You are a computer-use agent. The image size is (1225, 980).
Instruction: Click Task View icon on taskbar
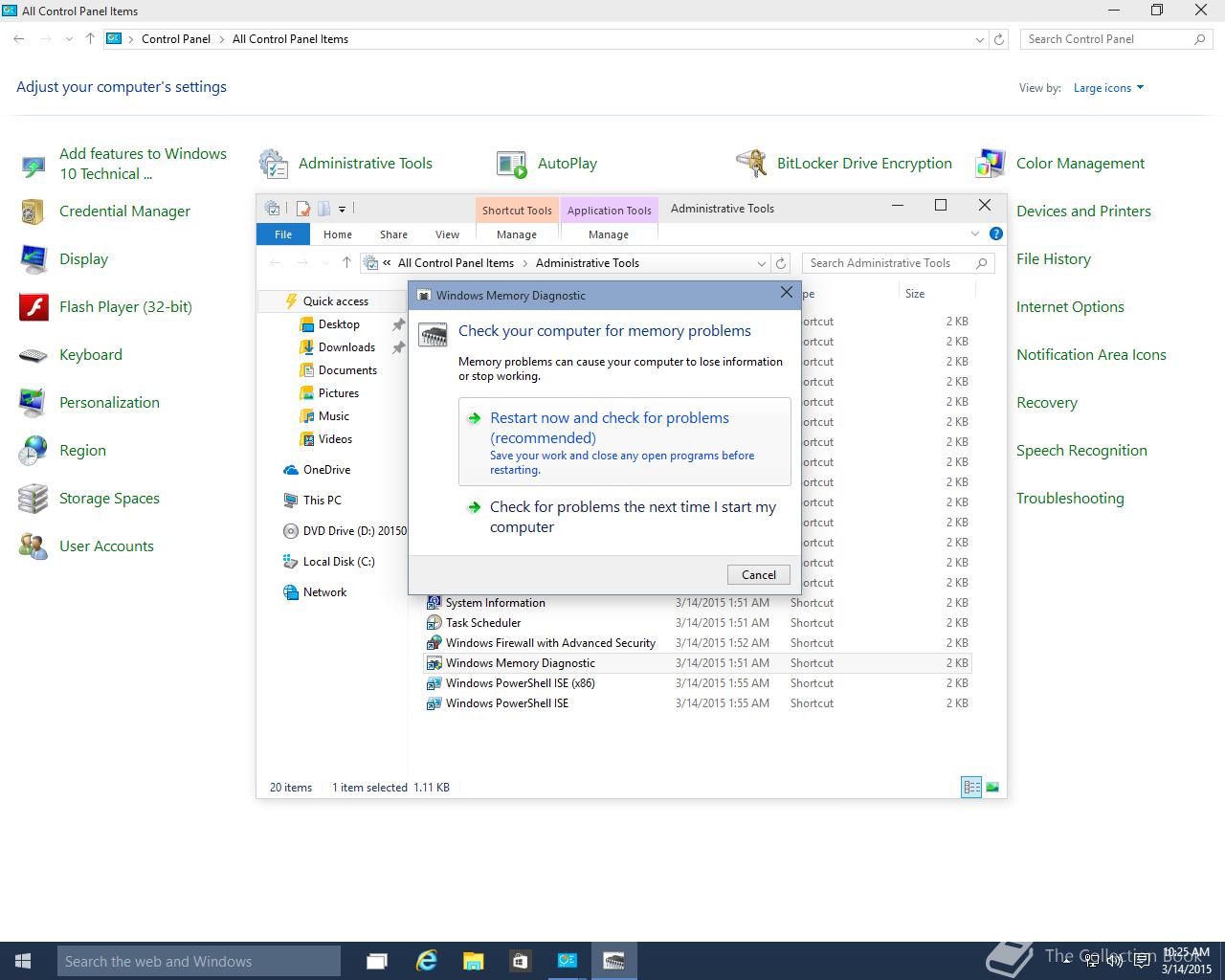(377, 961)
